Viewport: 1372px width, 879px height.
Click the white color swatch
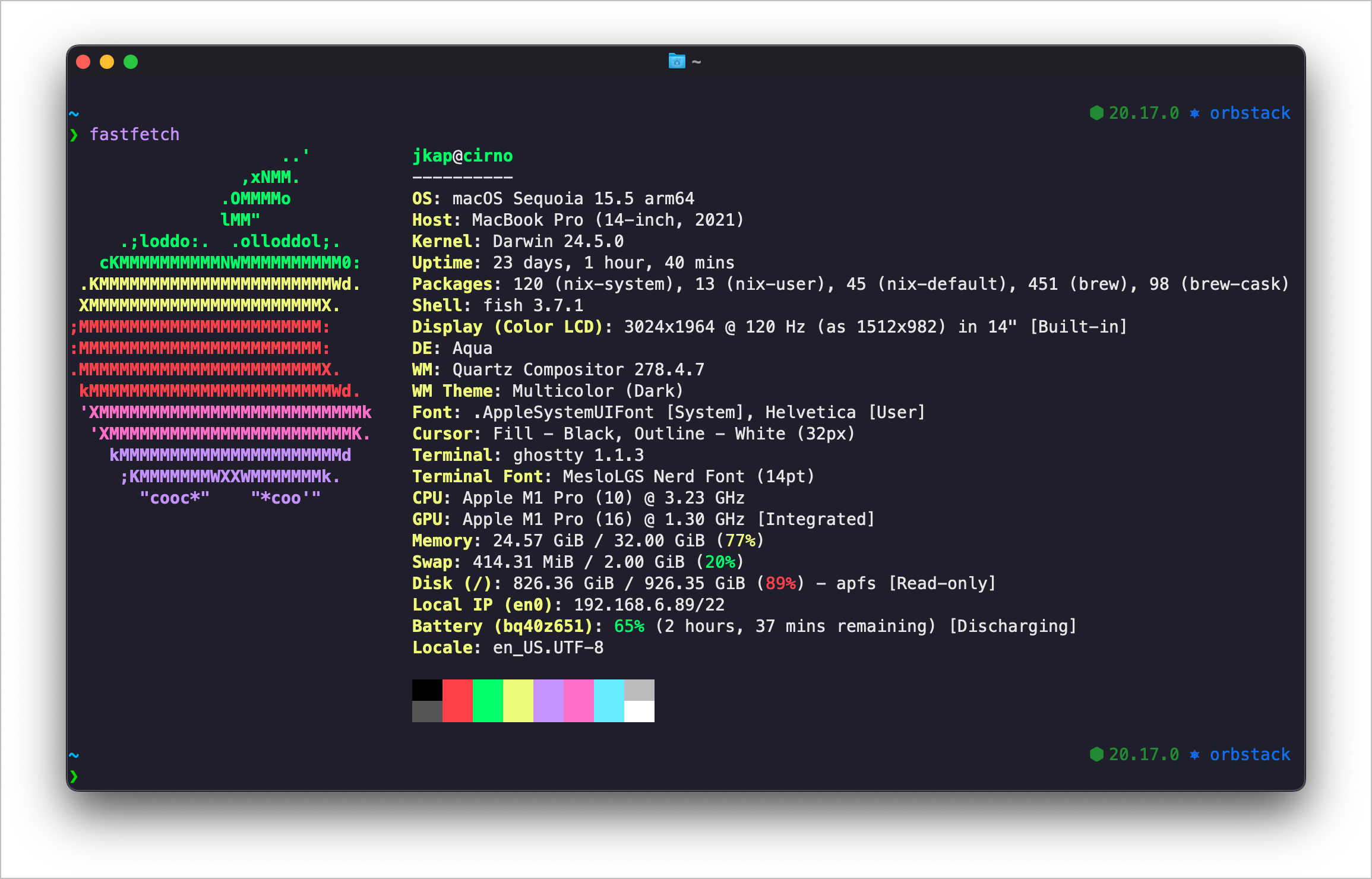pyautogui.click(x=639, y=712)
